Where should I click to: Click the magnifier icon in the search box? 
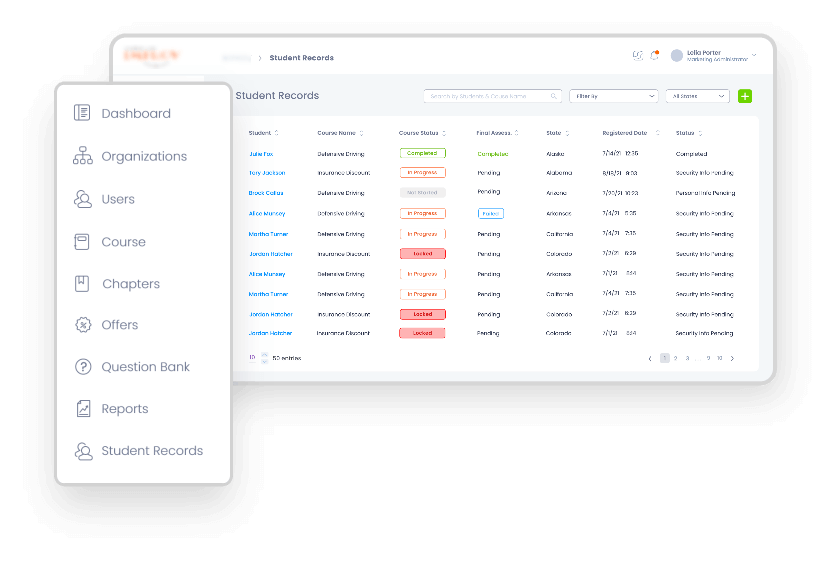tap(553, 96)
